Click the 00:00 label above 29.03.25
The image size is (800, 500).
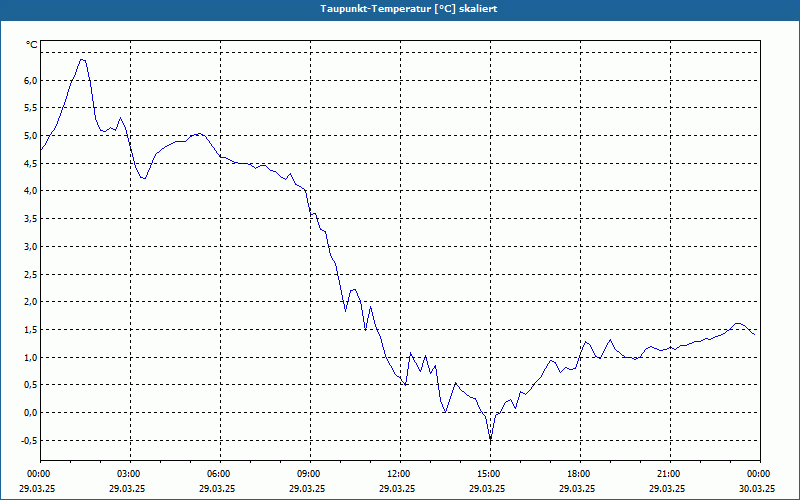click(38, 474)
